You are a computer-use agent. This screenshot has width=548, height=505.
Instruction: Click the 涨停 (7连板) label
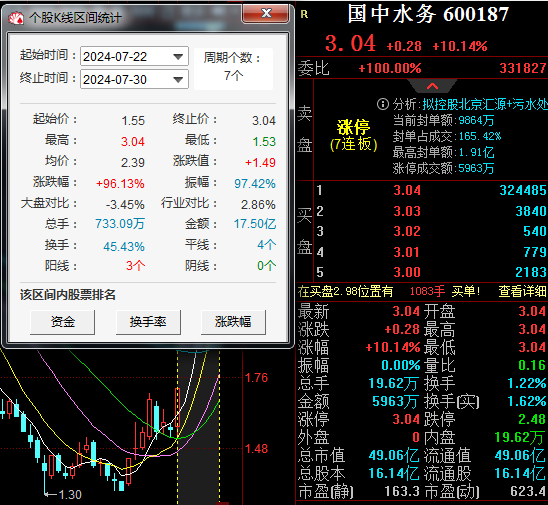[x=354, y=136]
